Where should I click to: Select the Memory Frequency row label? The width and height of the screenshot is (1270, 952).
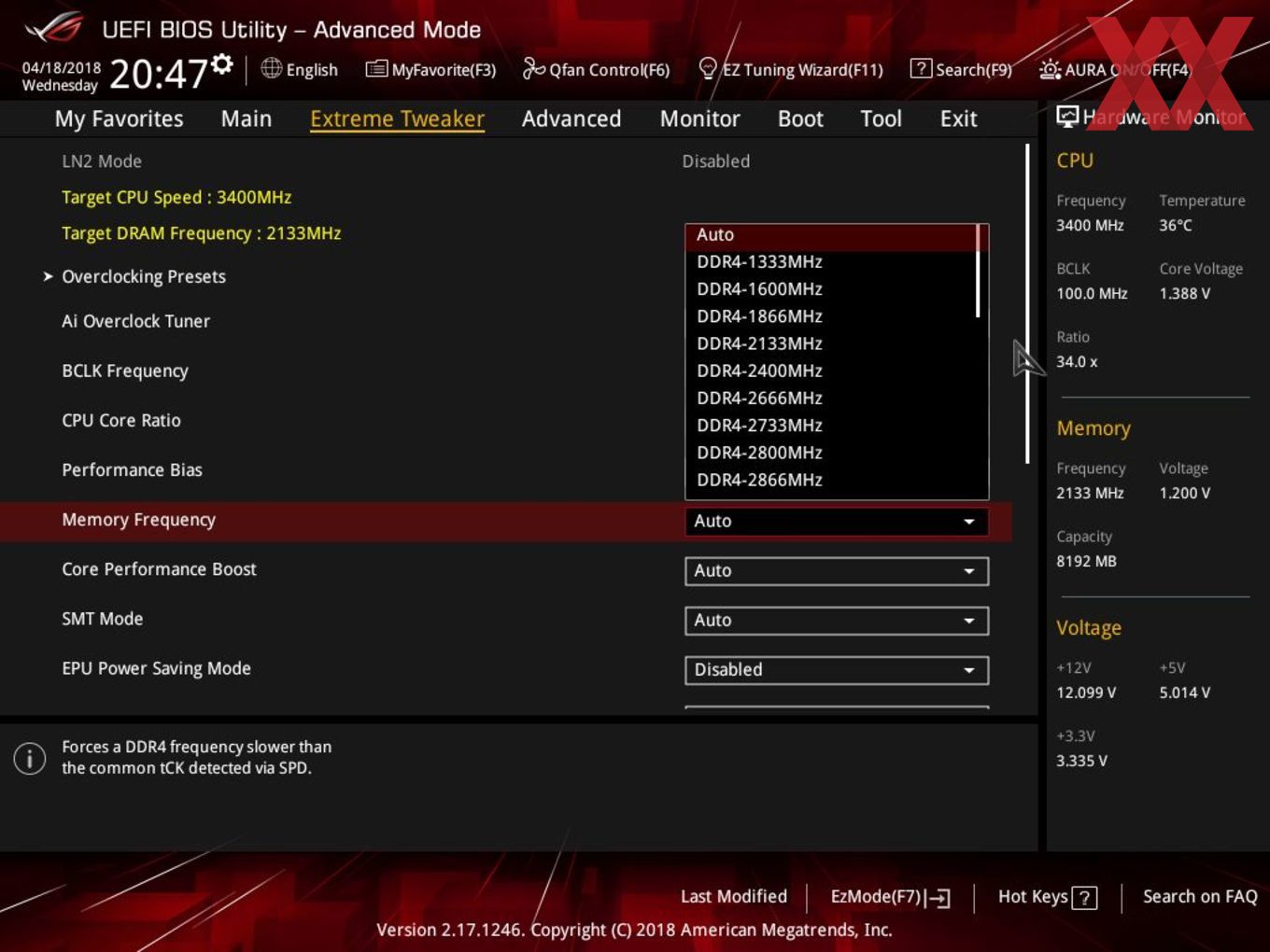138,520
